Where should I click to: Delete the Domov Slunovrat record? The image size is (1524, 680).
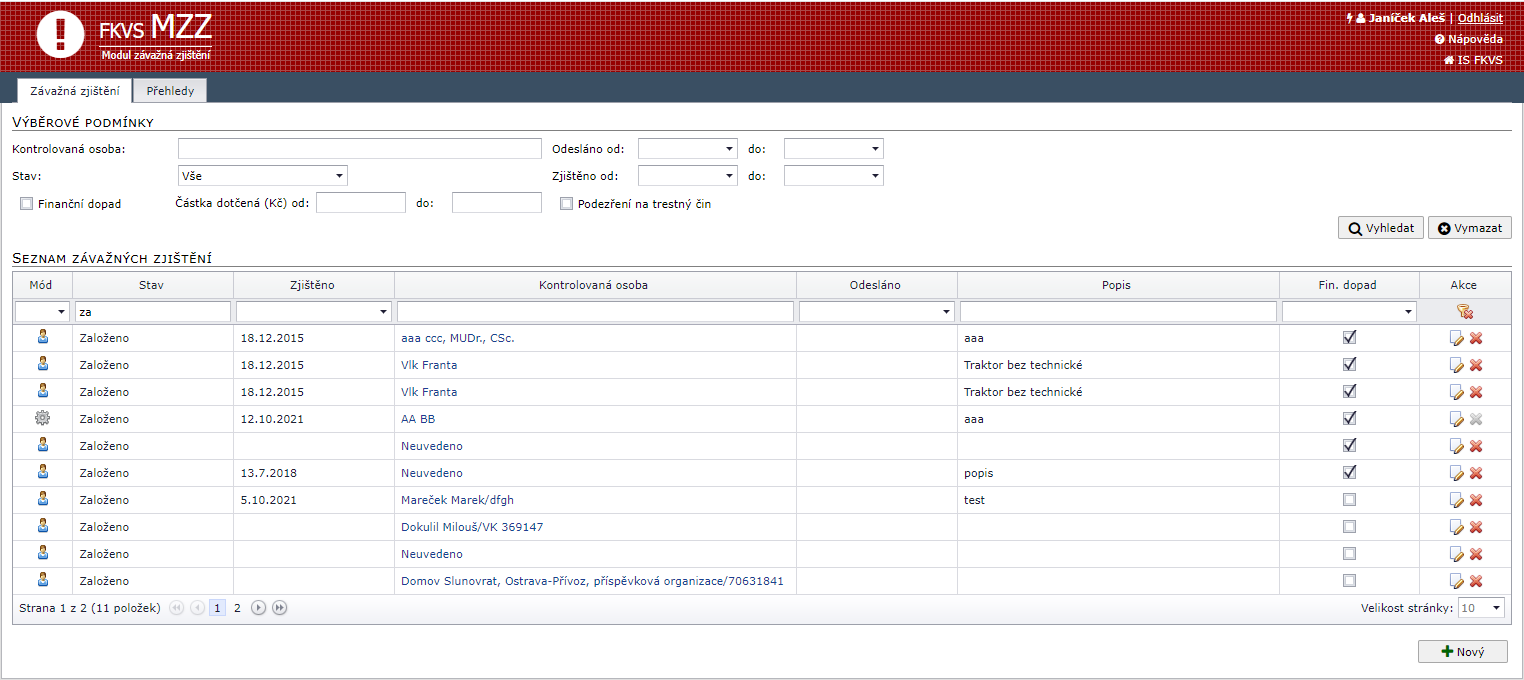(1476, 581)
